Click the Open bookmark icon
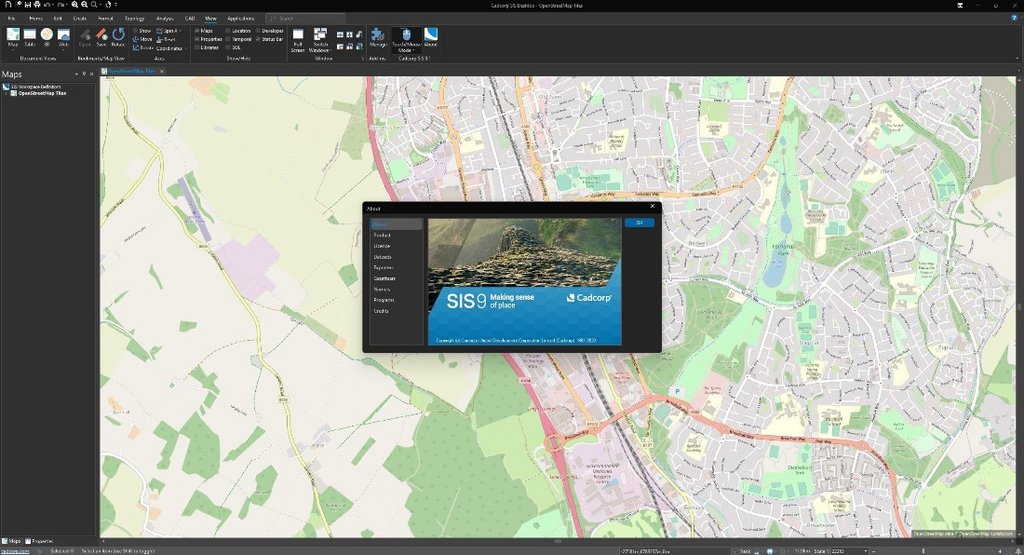The image size is (1024, 555). click(x=85, y=37)
